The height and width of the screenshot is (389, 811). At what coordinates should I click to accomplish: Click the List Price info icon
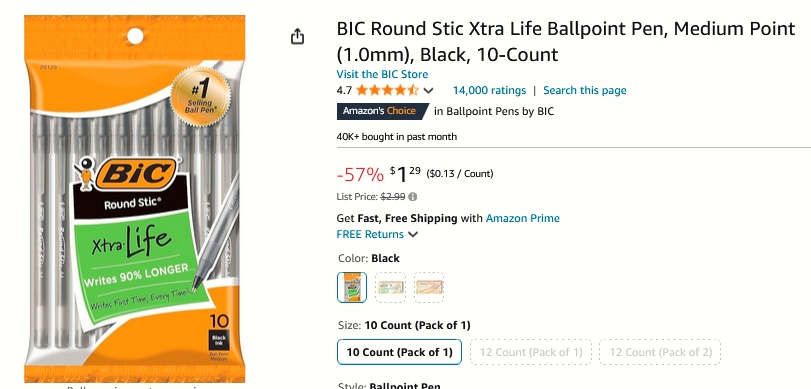[x=413, y=197]
